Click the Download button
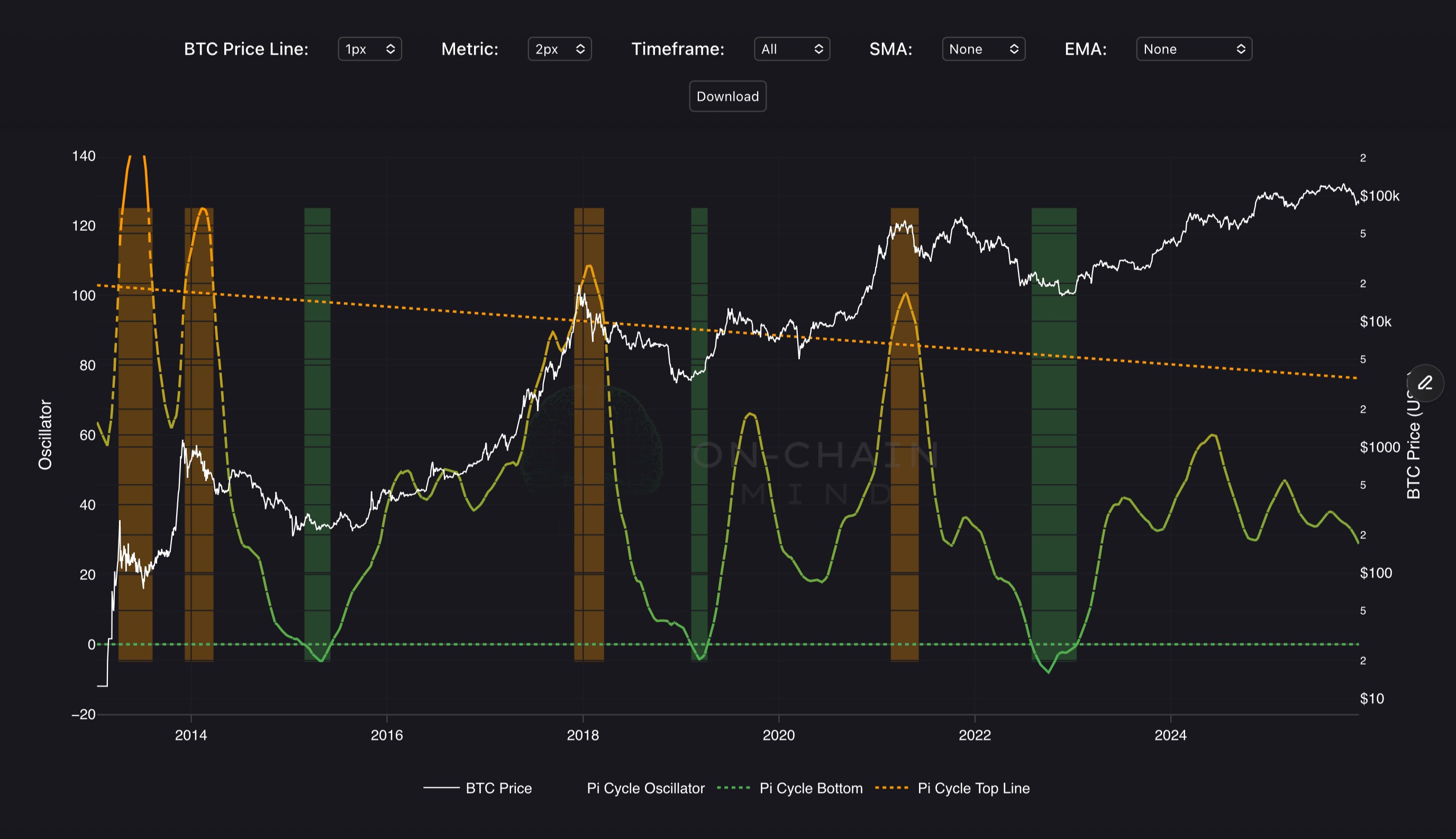Screen dimensions: 1456x839 727,96
